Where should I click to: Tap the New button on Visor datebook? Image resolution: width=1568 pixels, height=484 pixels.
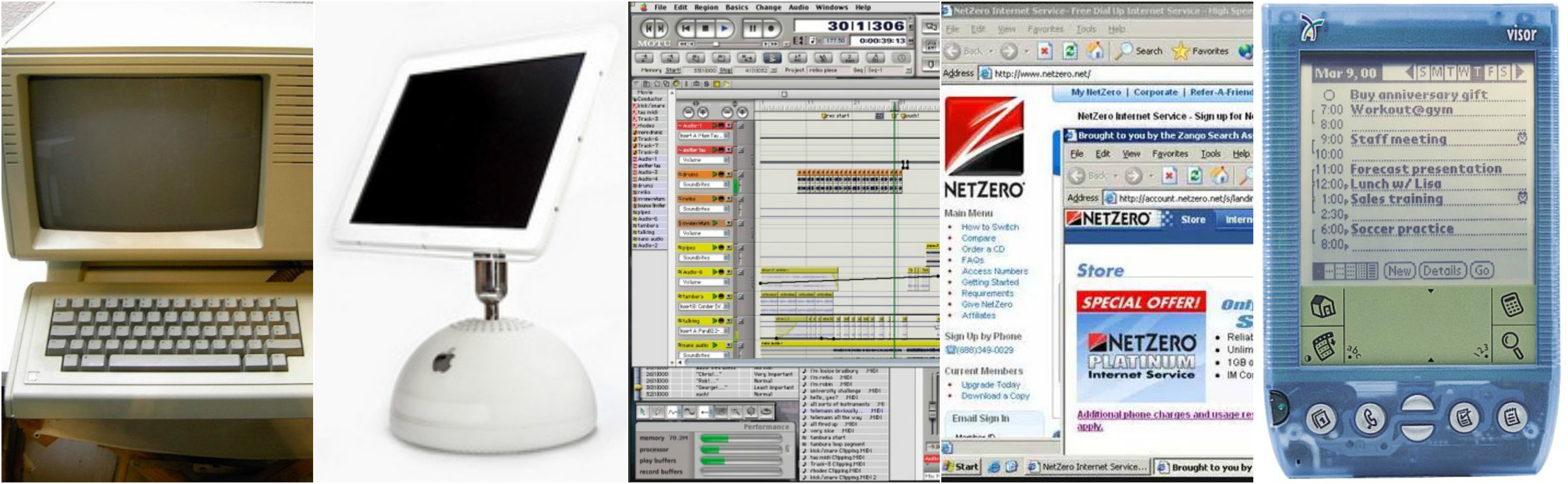(x=1399, y=271)
